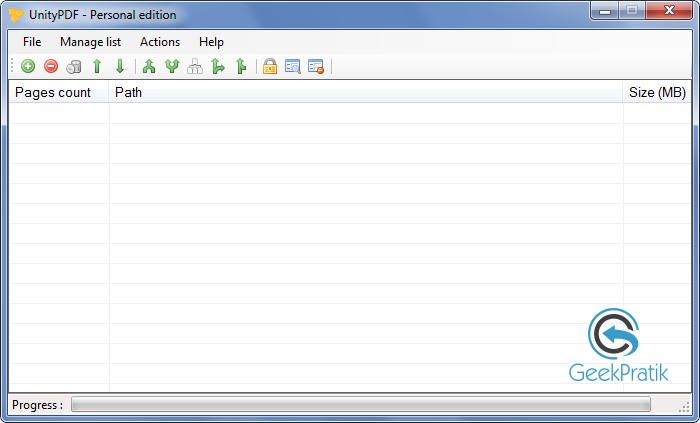Click the greyed-out page hierarchy icon

click(x=195, y=66)
